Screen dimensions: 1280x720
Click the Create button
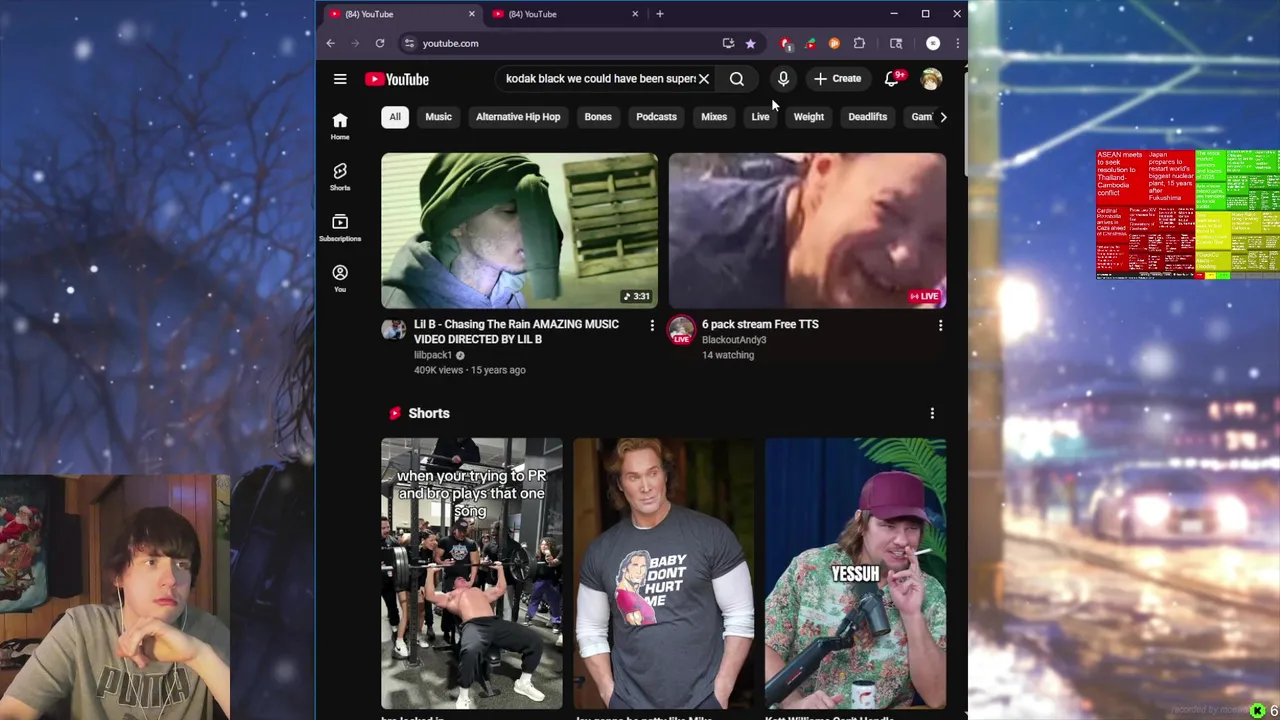tap(838, 78)
